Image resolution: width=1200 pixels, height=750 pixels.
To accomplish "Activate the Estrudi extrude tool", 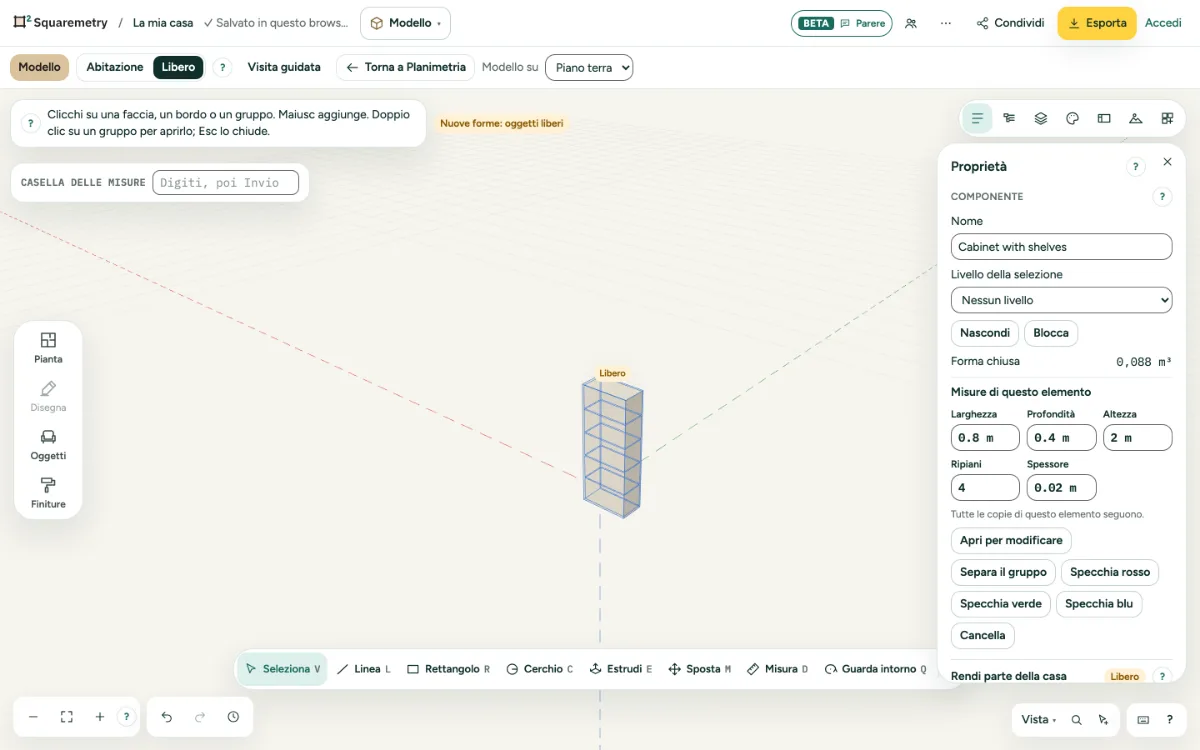I will click(x=621, y=669).
